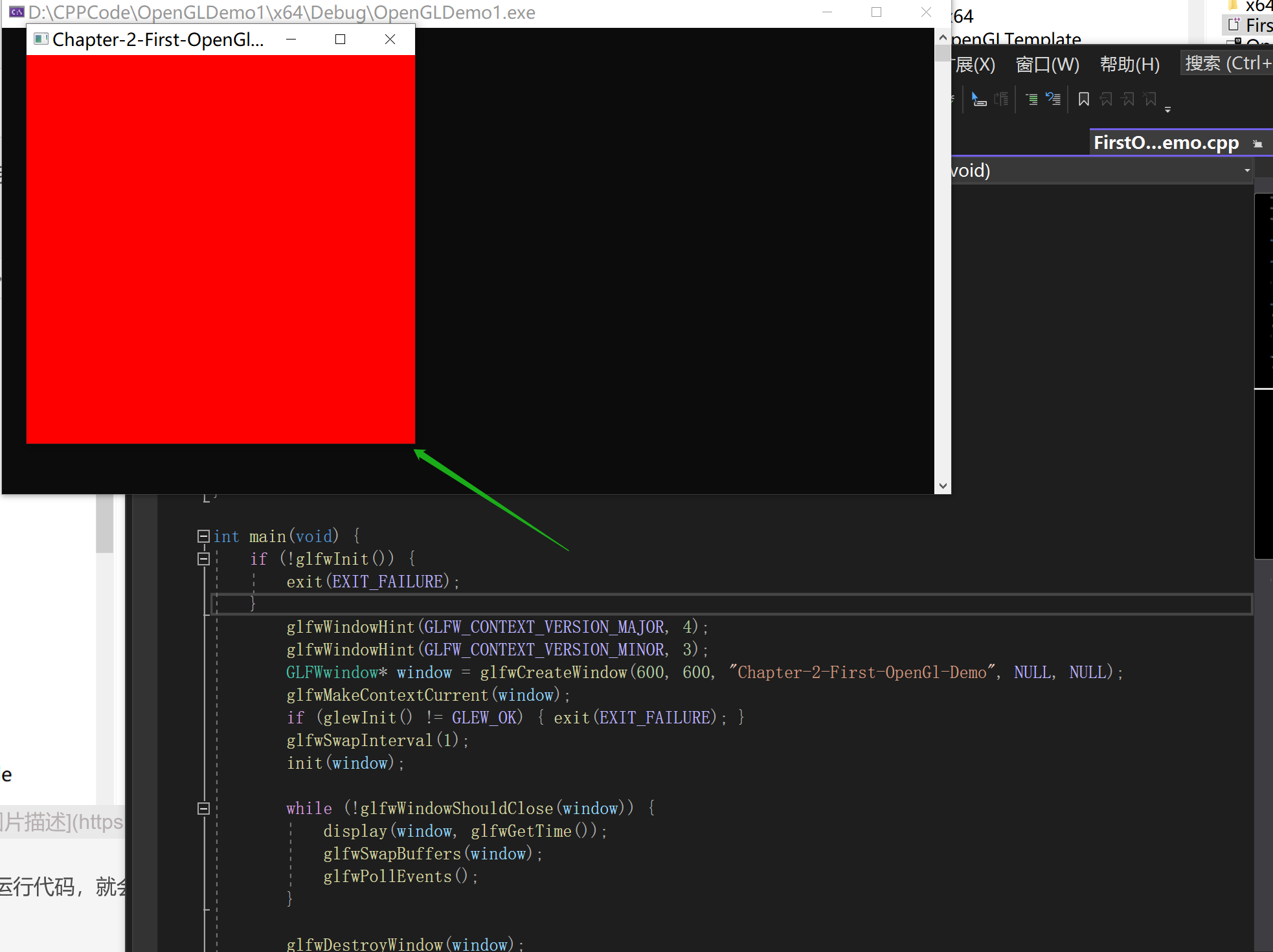
Task: Click the previous bookmark icon
Action: (1107, 99)
